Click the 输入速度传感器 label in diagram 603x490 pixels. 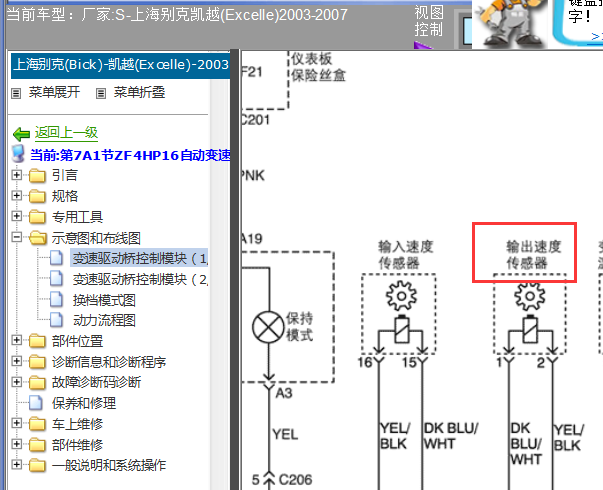click(x=405, y=255)
